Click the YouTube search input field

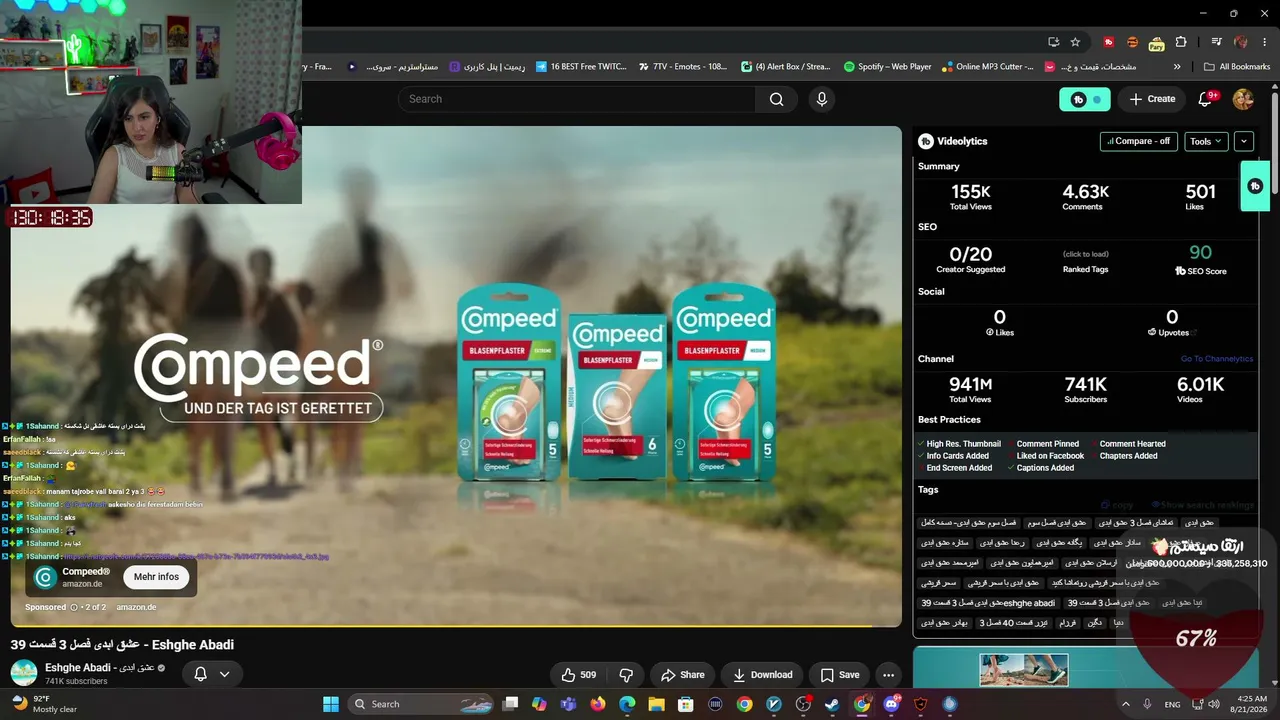pyautogui.click(x=577, y=99)
